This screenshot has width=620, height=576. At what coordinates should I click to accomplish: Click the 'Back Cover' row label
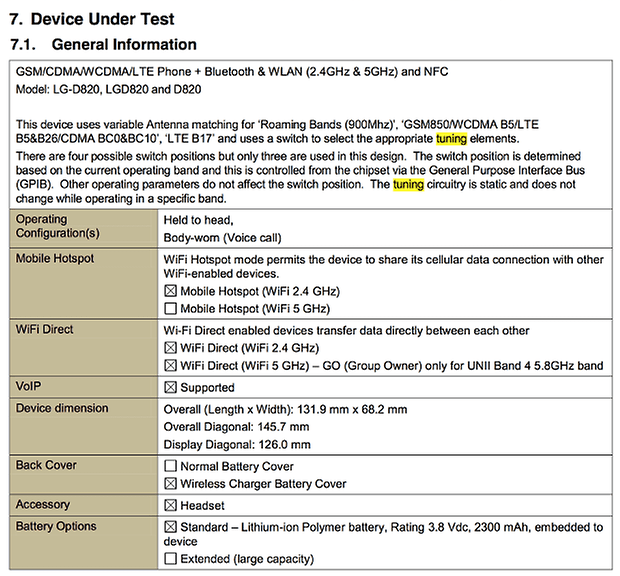[x=46, y=465]
